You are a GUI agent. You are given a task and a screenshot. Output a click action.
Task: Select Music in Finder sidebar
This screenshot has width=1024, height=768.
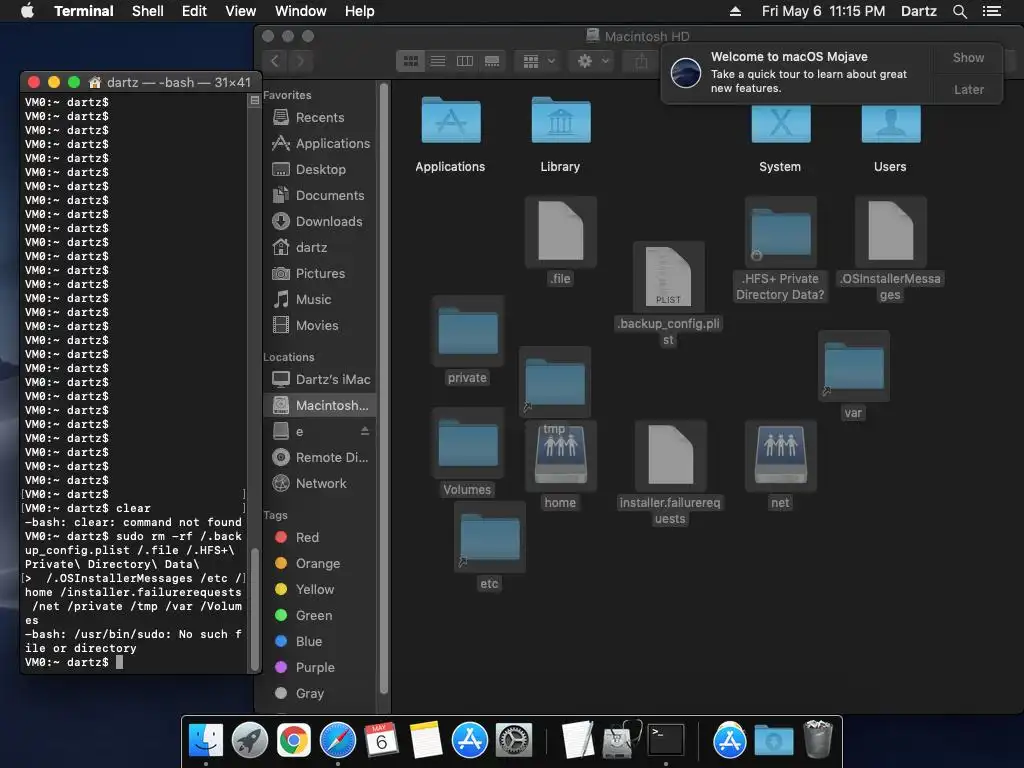(319, 300)
